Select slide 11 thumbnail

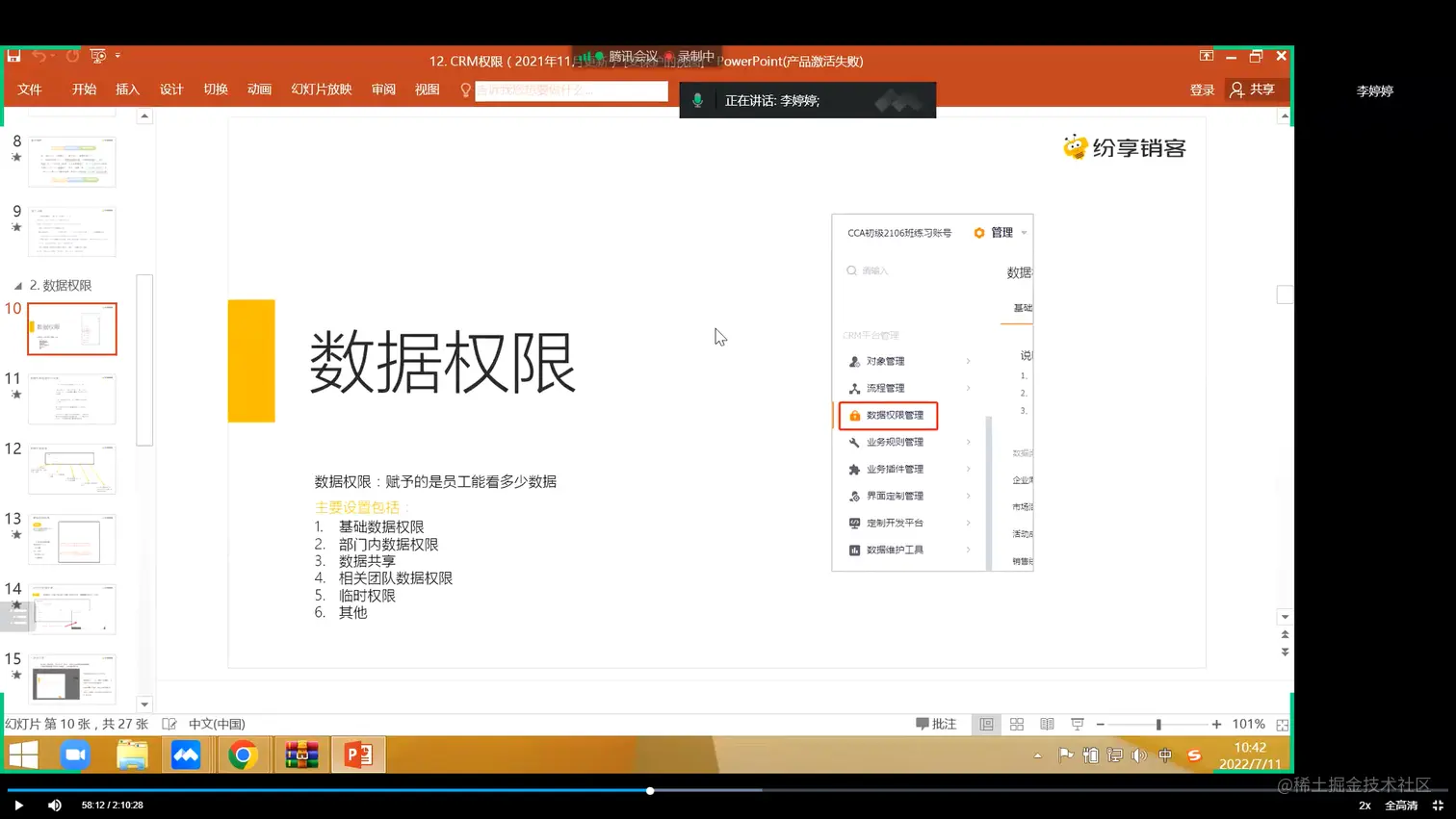[72, 399]
